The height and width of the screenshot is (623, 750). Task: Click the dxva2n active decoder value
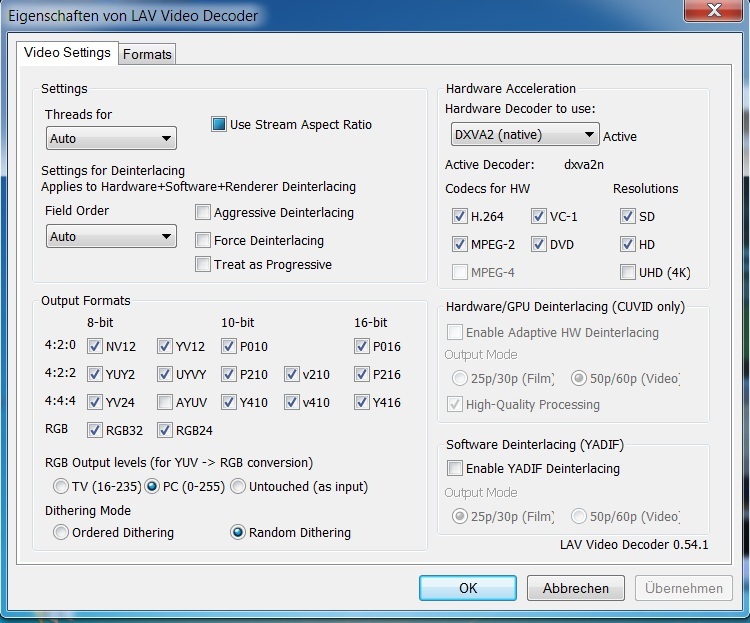click(x=584, y=165)
